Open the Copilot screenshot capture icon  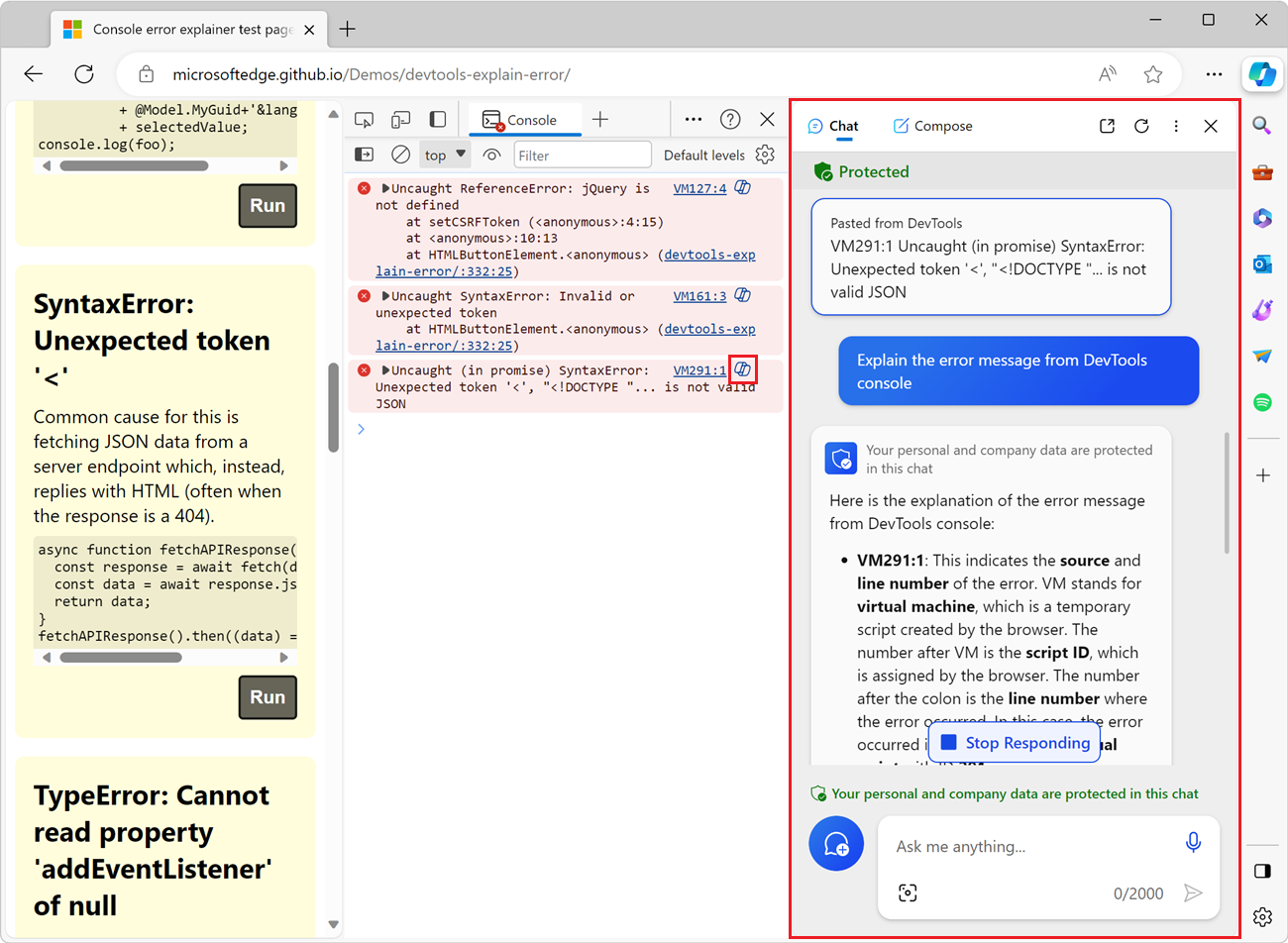coord(908,892)
